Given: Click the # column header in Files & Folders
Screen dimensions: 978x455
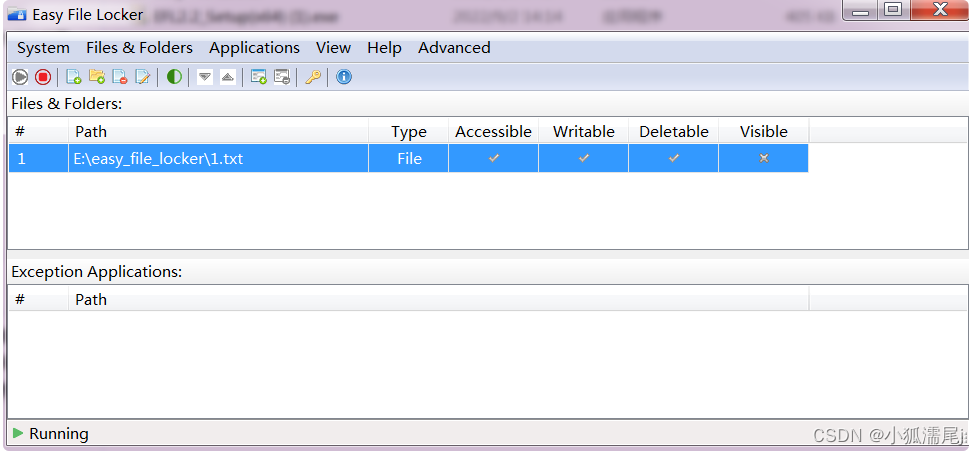Looking at the screenshot, I should tap(39, 132).
